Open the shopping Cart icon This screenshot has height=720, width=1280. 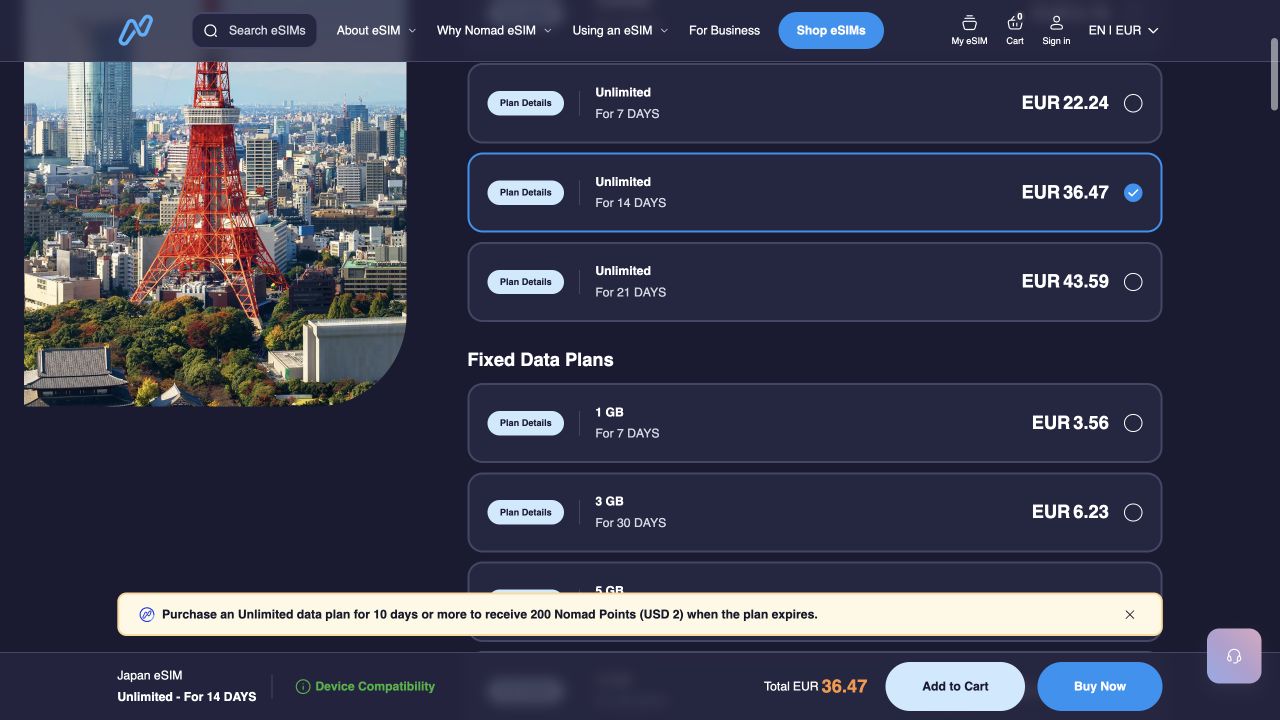click(x=1015, y=22)
